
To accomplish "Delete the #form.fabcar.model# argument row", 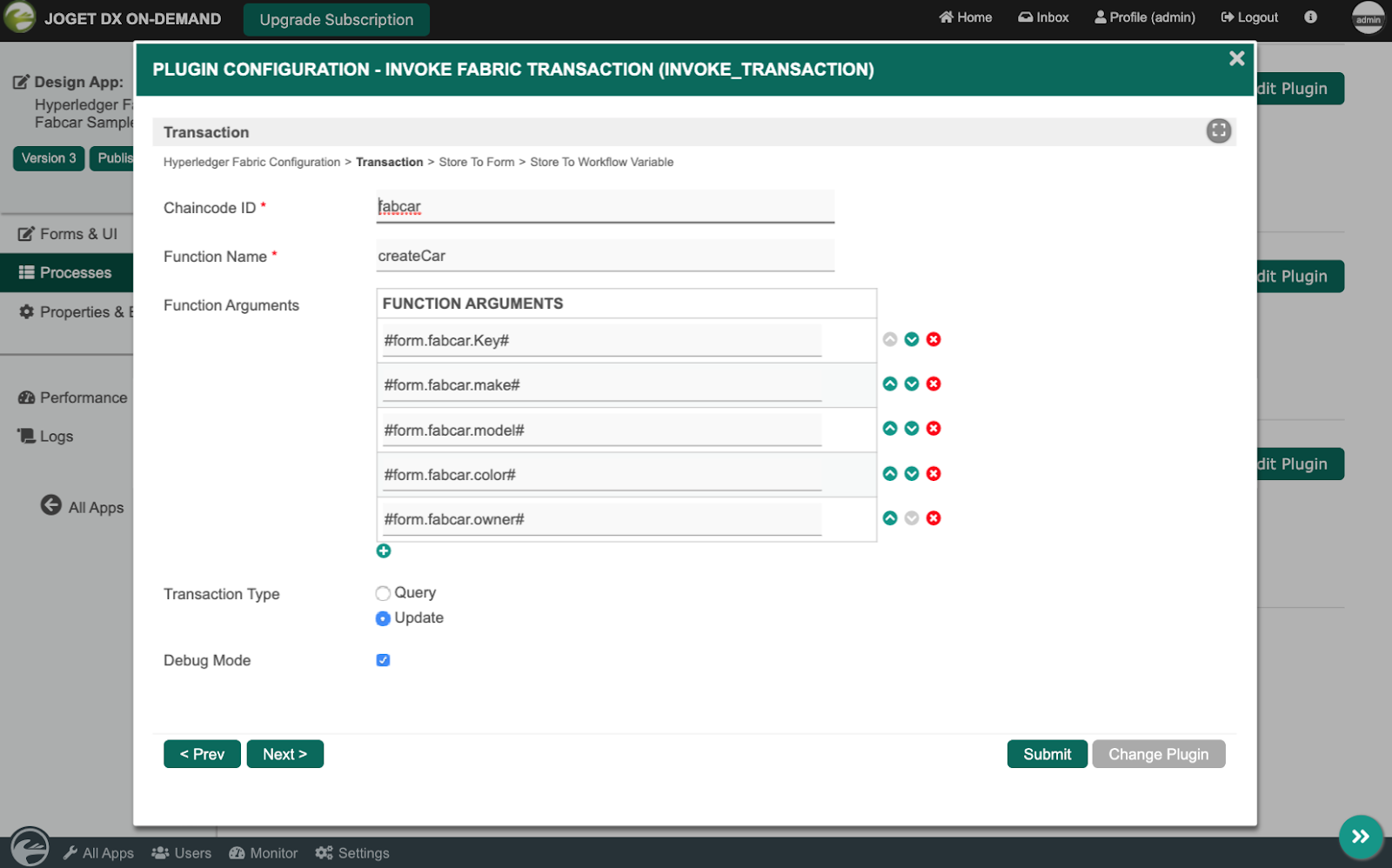I will [x=934, y=428].
